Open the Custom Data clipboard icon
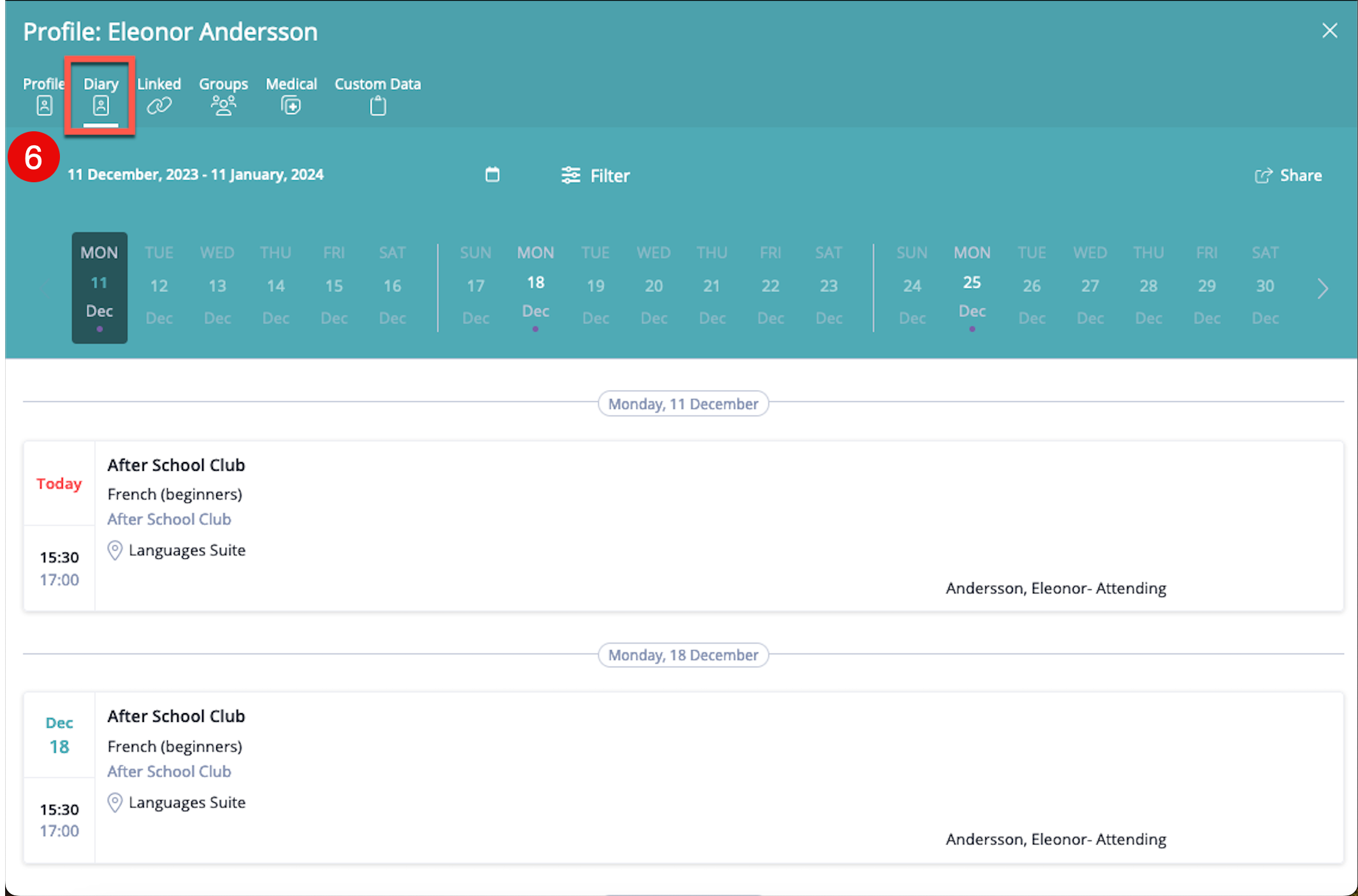The height and width of the screenshot is (896, 1358). [x=377, y=105]
